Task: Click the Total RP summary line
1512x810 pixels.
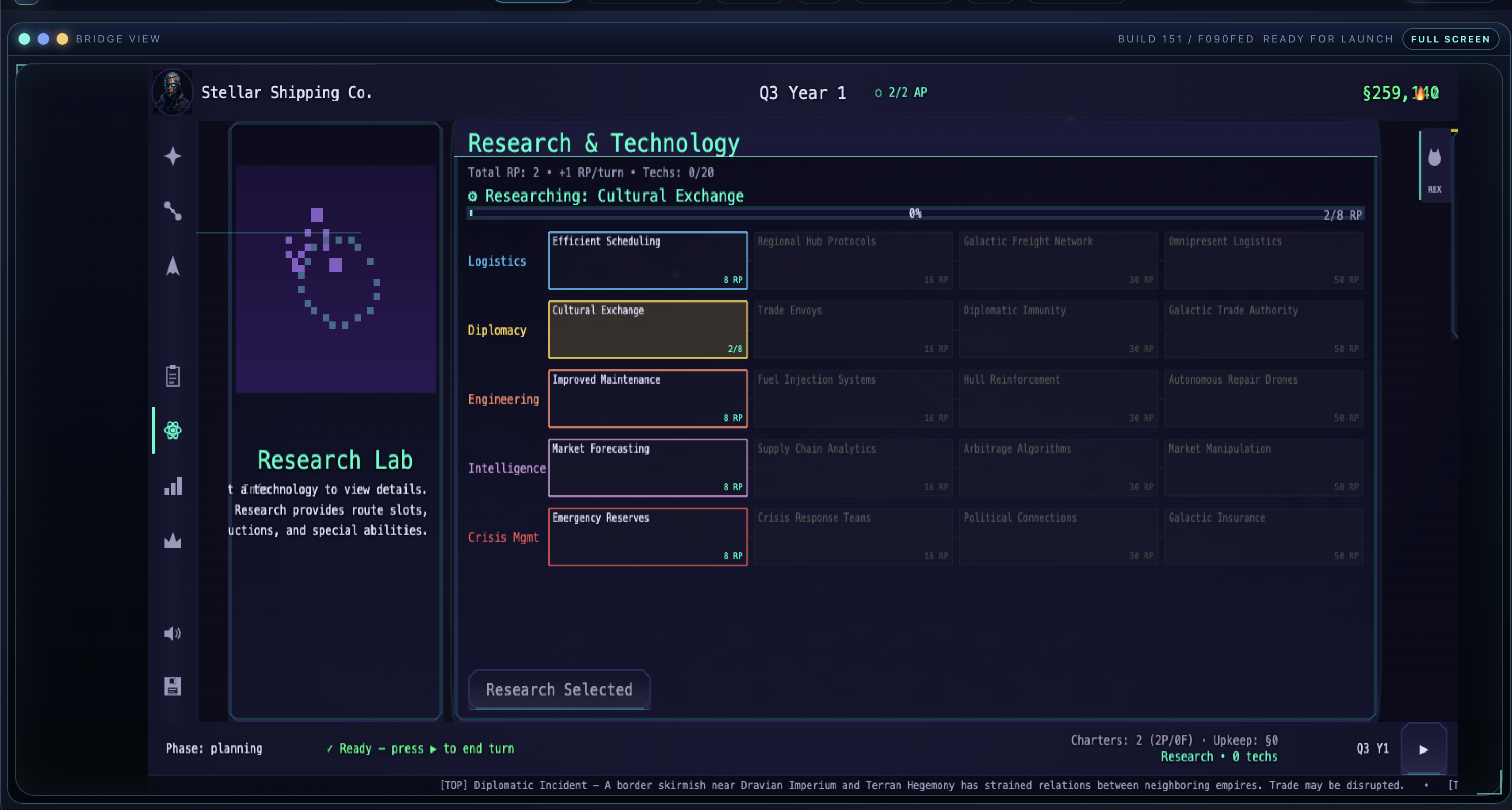Action: (591, 172)
